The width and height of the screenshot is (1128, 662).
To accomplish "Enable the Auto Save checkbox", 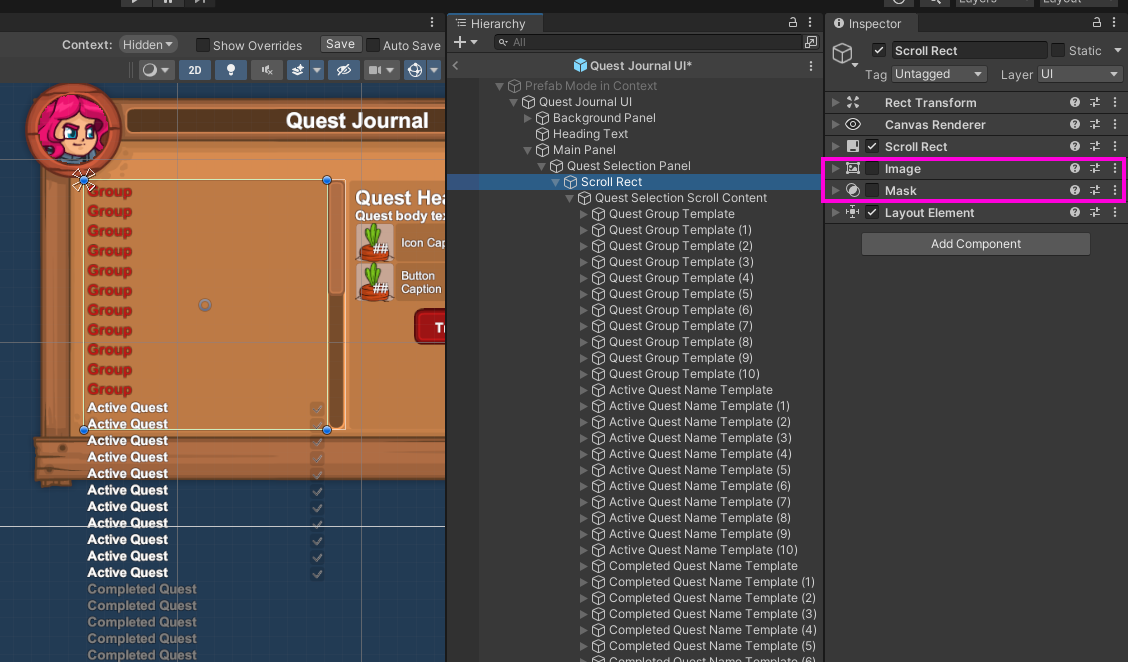I will pos(373,45).
